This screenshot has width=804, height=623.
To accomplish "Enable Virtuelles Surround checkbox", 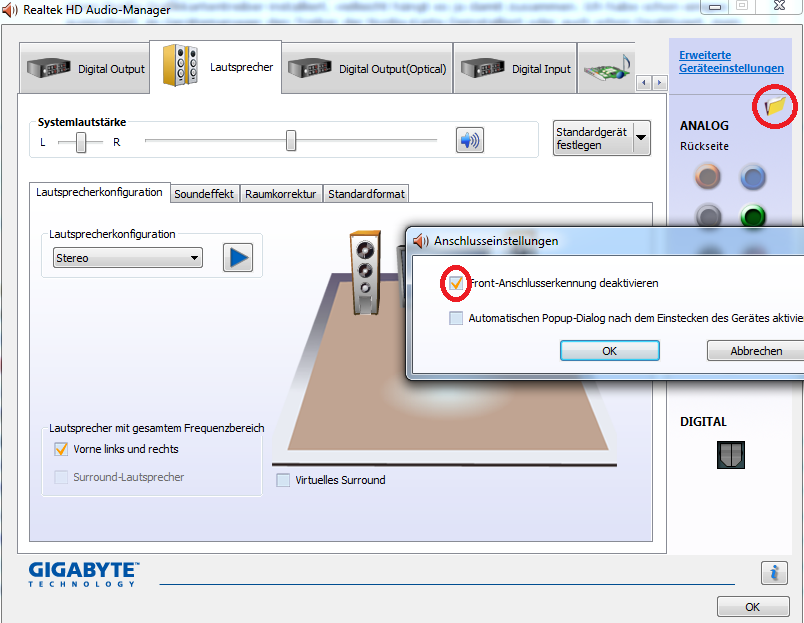I will [283, 480].
